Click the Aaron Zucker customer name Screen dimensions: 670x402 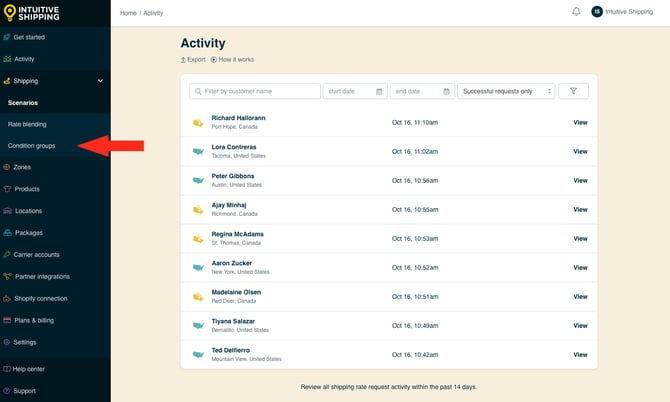click(232, 263)
